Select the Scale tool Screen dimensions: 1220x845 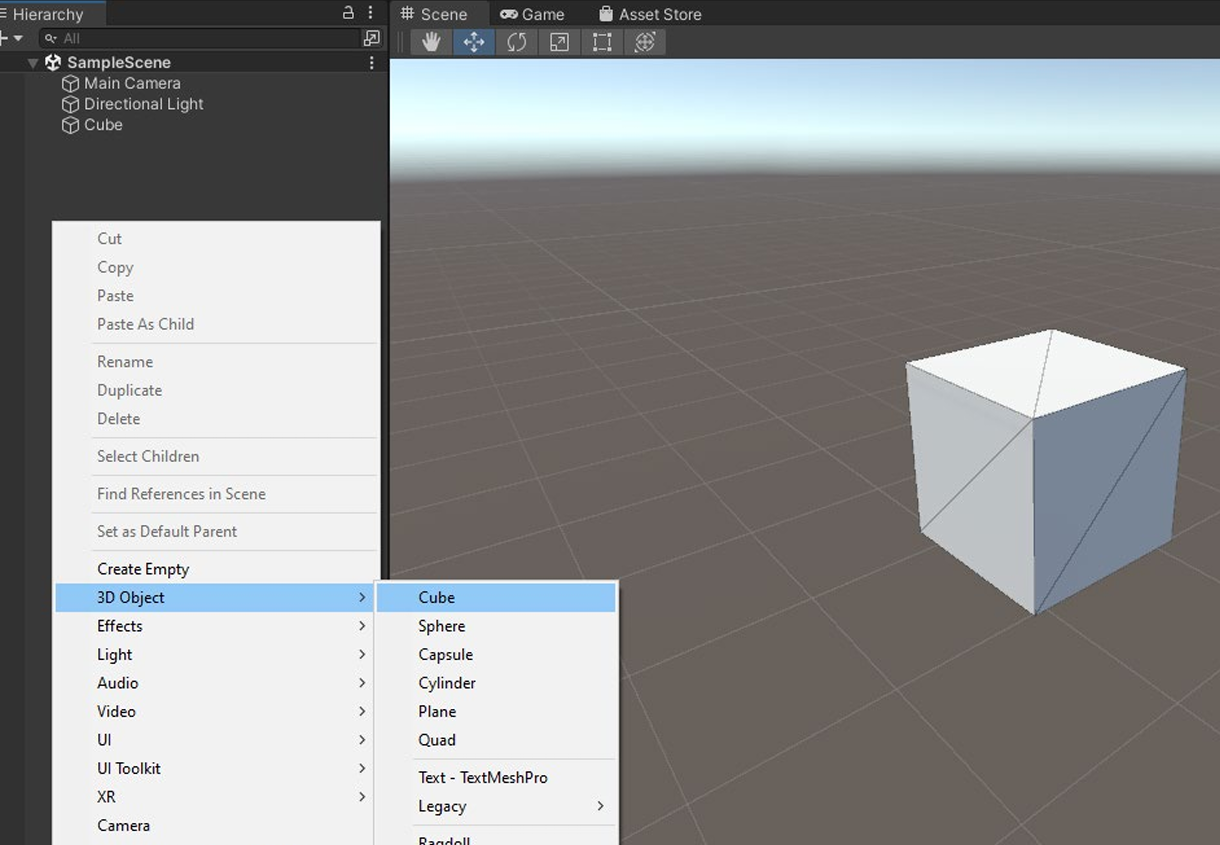coord(560,42)
